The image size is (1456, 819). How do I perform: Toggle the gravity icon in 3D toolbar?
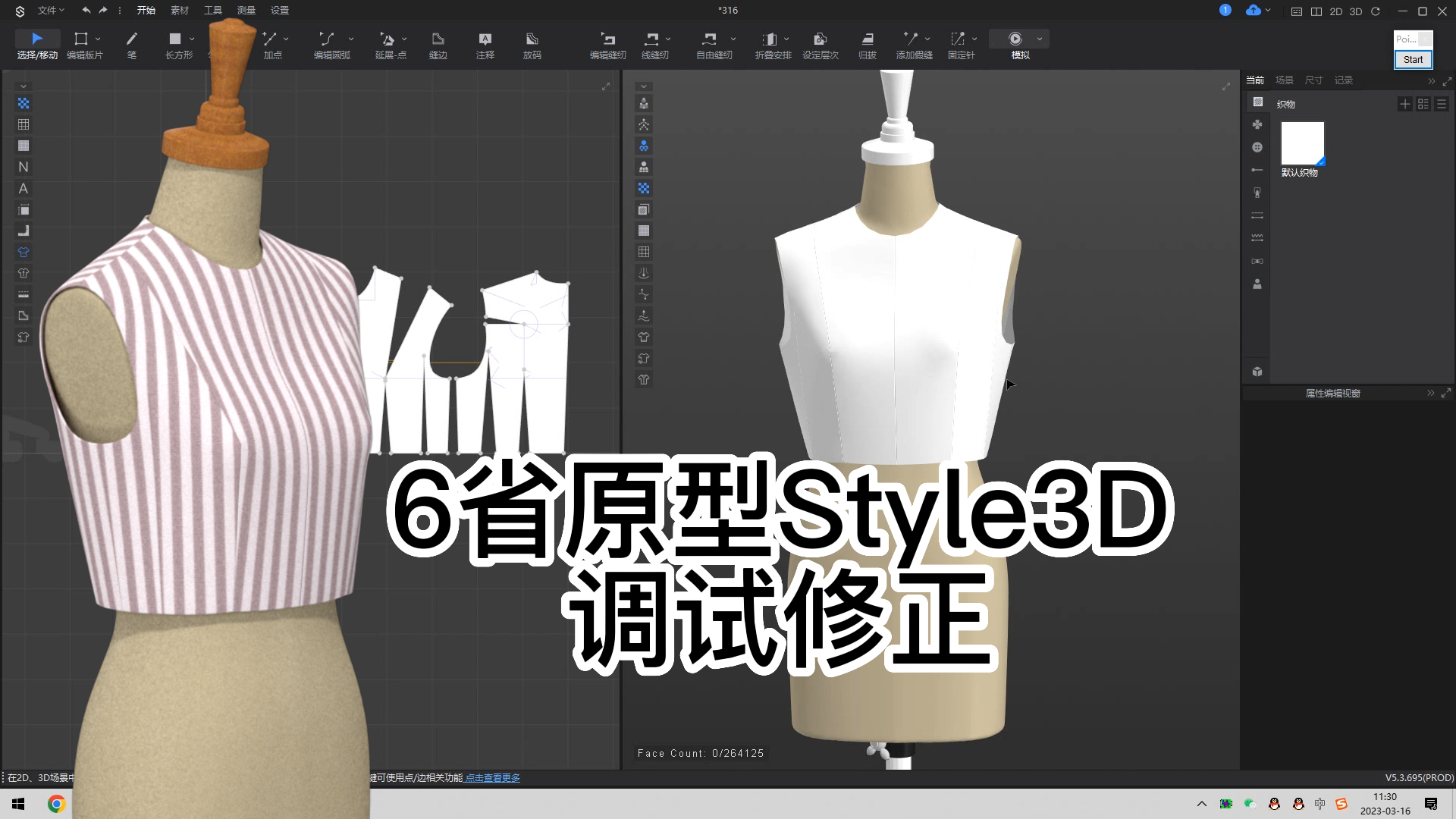(x=644, y=273)
